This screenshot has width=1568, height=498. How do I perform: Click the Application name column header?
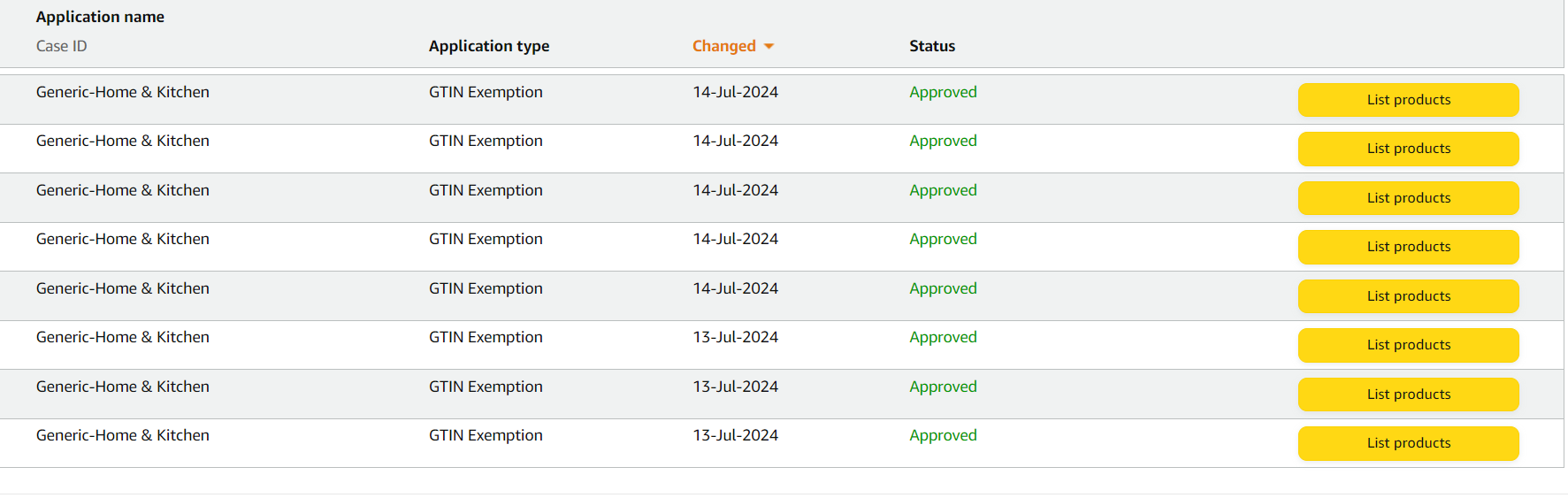pyautogui.click(x=100, y=17)
